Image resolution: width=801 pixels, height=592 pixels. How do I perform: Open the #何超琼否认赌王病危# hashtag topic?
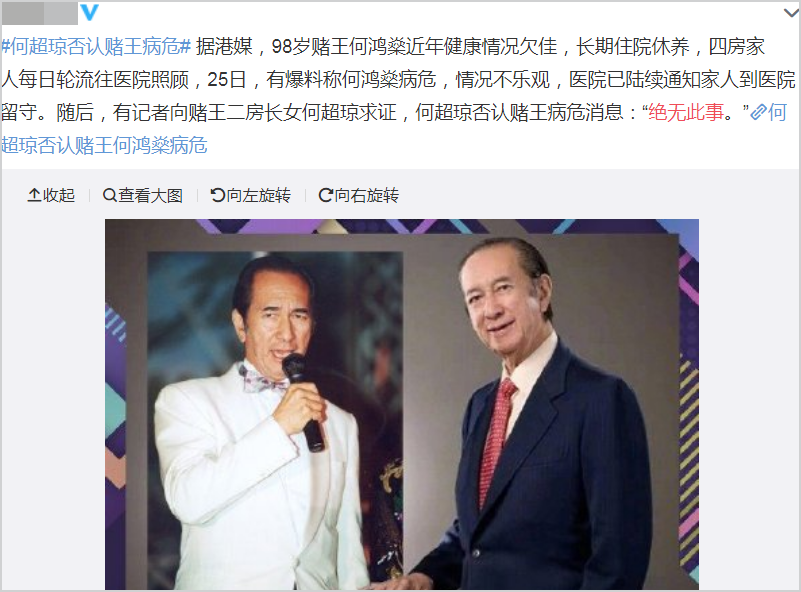click(x=96, y=46)
